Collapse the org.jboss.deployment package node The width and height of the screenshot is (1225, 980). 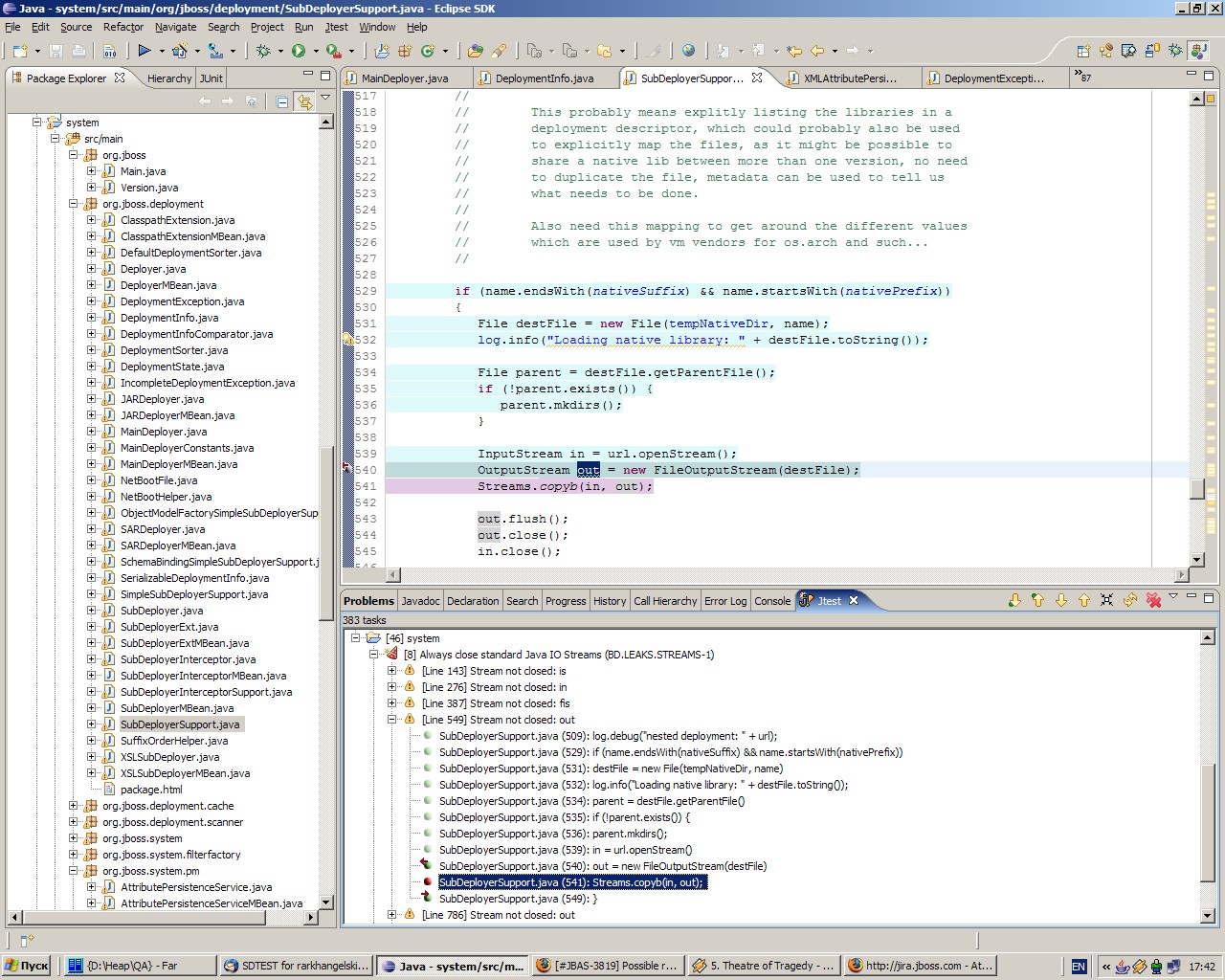[x=74, y=204]
